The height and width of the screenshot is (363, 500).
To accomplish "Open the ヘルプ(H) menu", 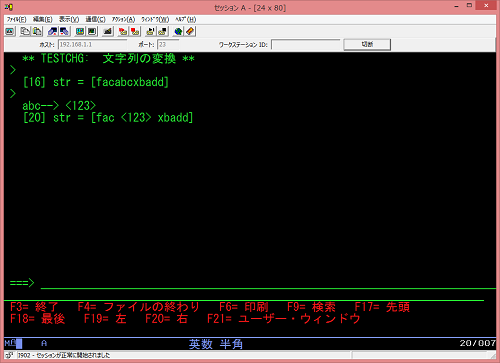I will tap(186, 19).
